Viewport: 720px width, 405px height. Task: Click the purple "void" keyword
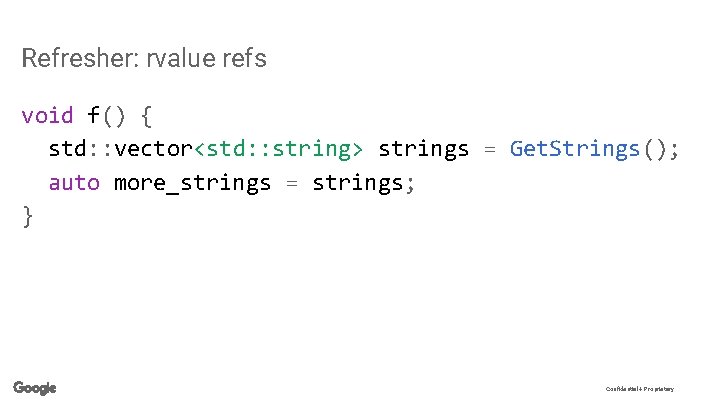click(47, 116)
